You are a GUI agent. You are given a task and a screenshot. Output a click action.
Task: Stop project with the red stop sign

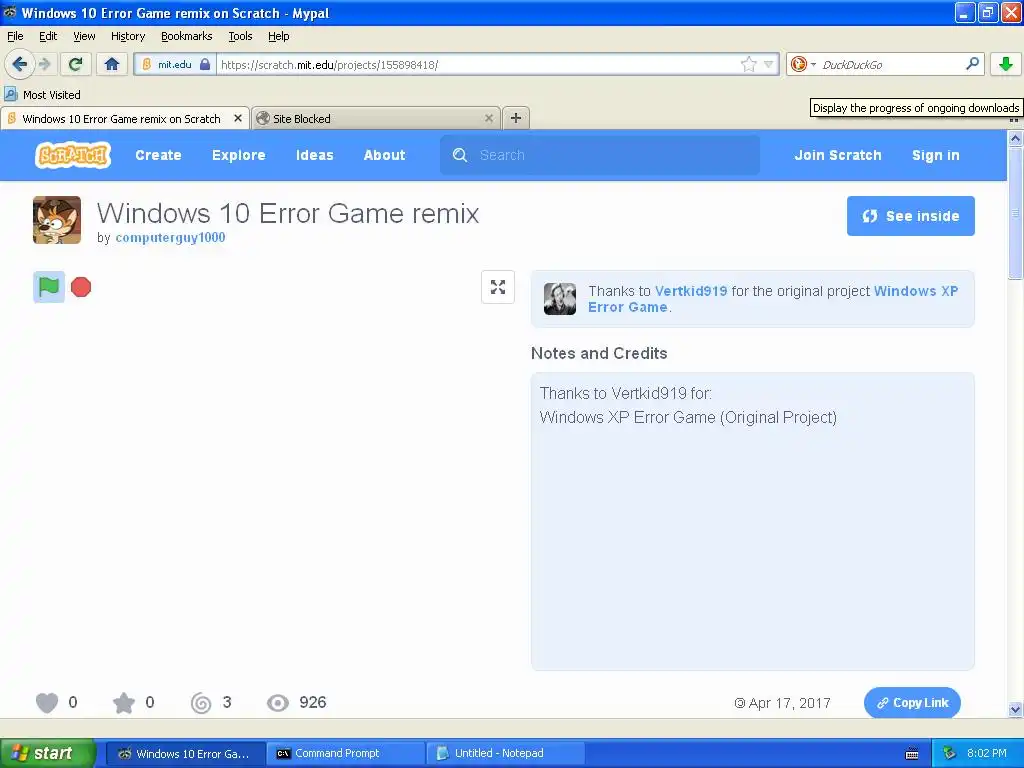click(x=81, y=287)
